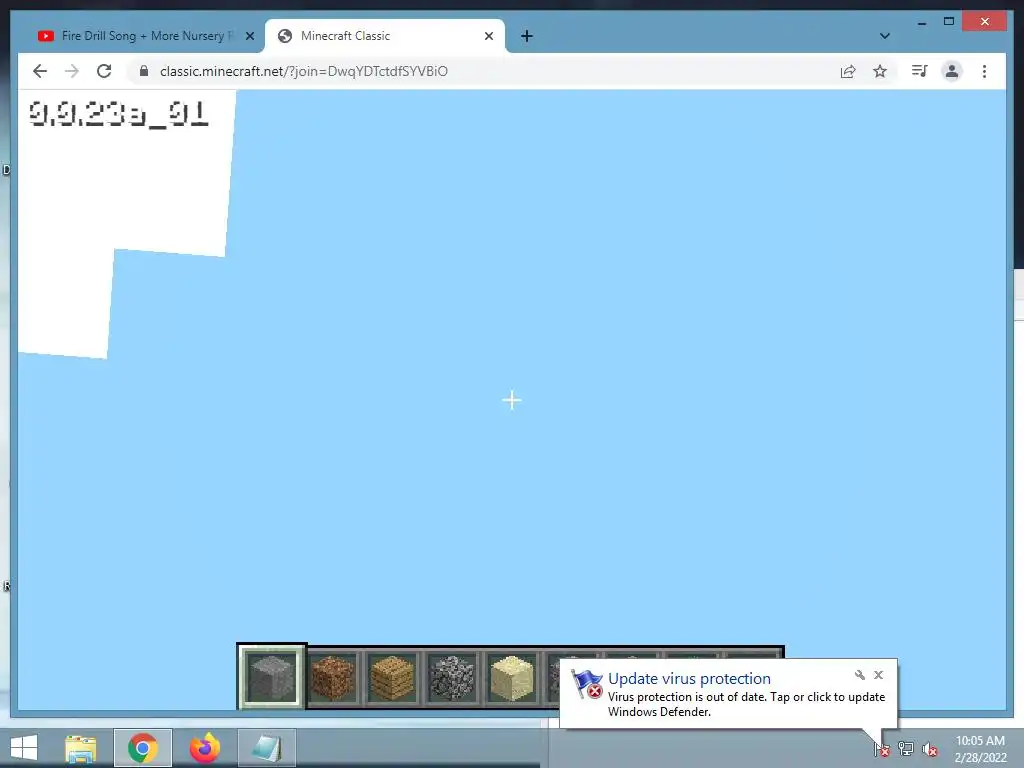
Task: Switch to Minecraft Classic tab
Action: (x=385, y=36)
